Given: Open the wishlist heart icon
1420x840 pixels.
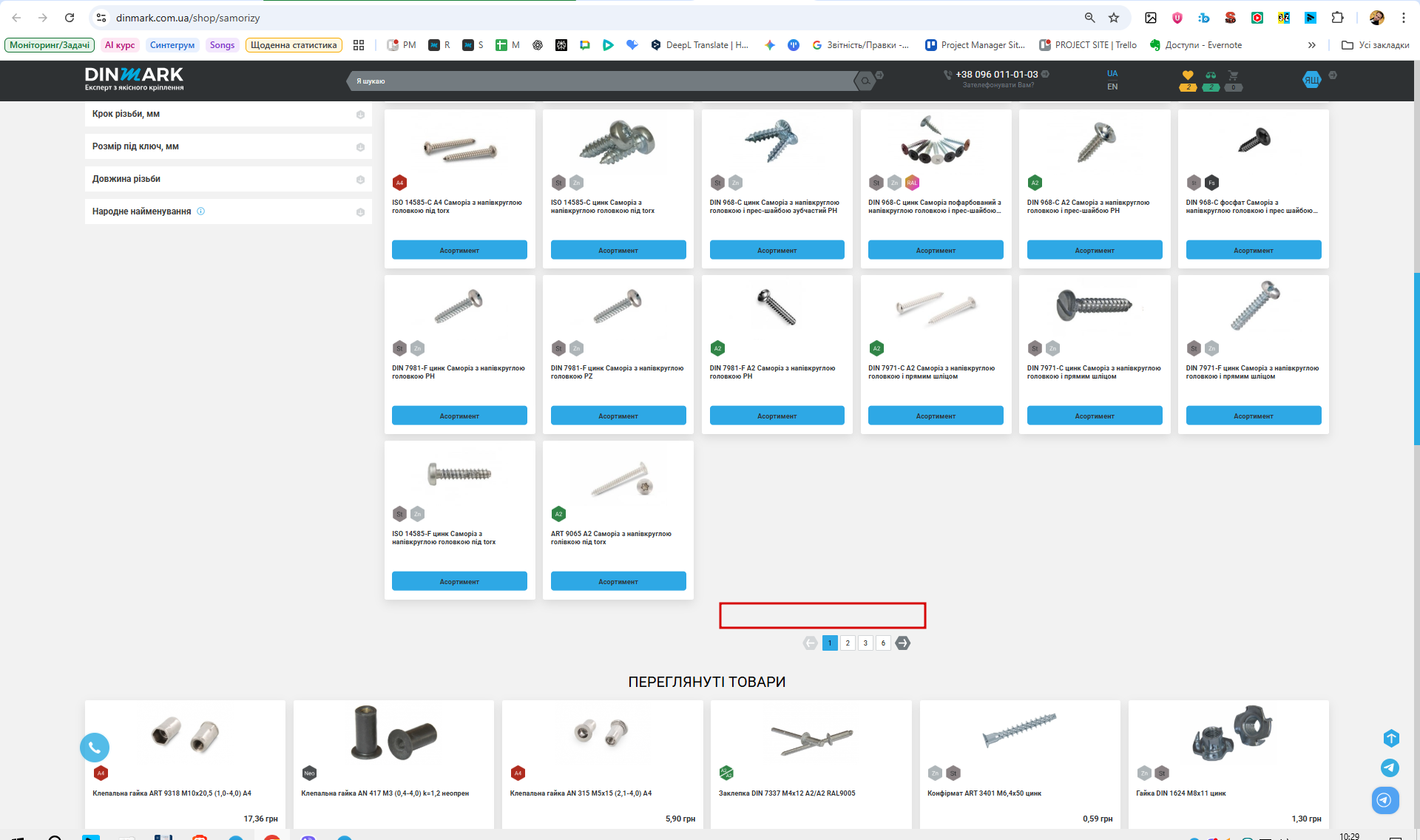Looking at the screenshot, I should coord(1188,75).
